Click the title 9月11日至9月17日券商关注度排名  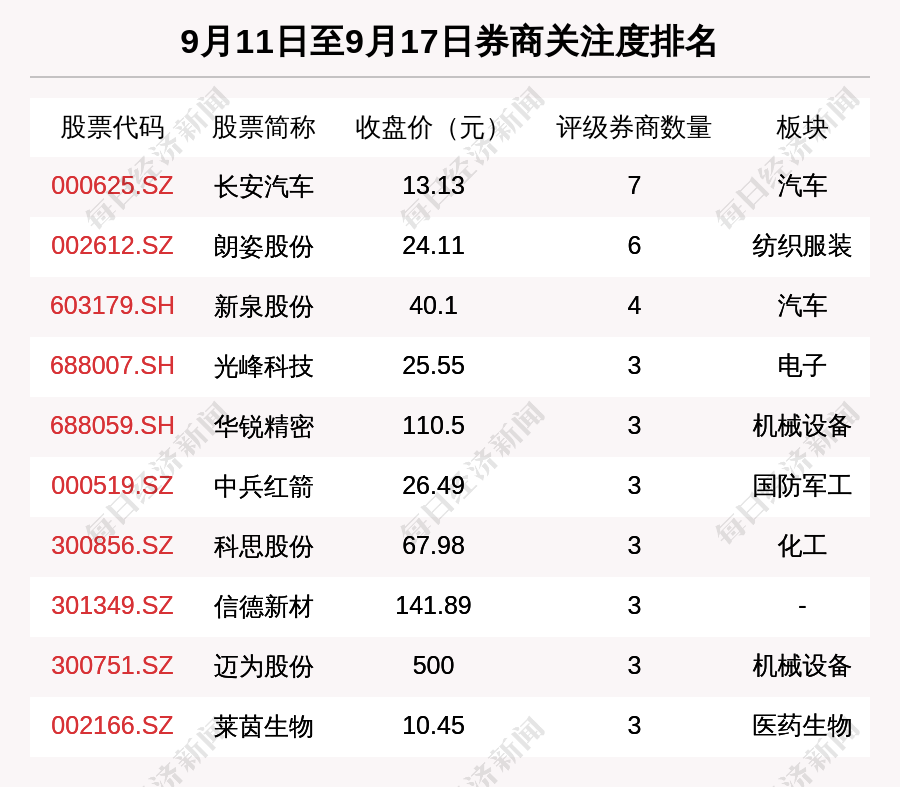point(448,42)
